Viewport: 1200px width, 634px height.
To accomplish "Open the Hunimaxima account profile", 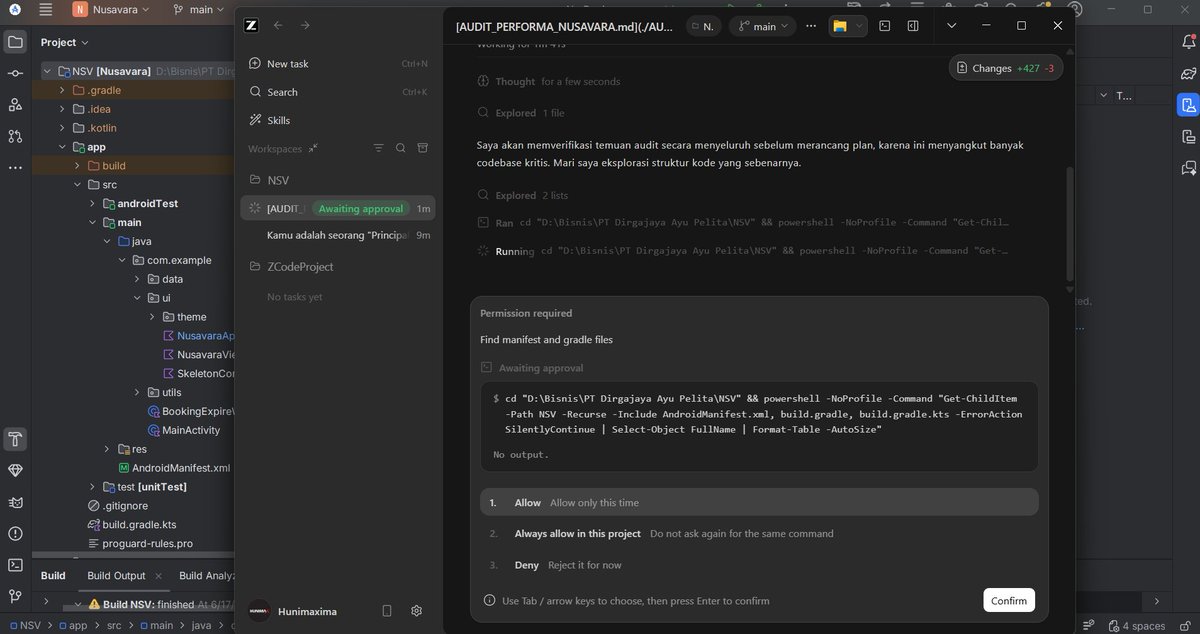I will pos(294,611).
